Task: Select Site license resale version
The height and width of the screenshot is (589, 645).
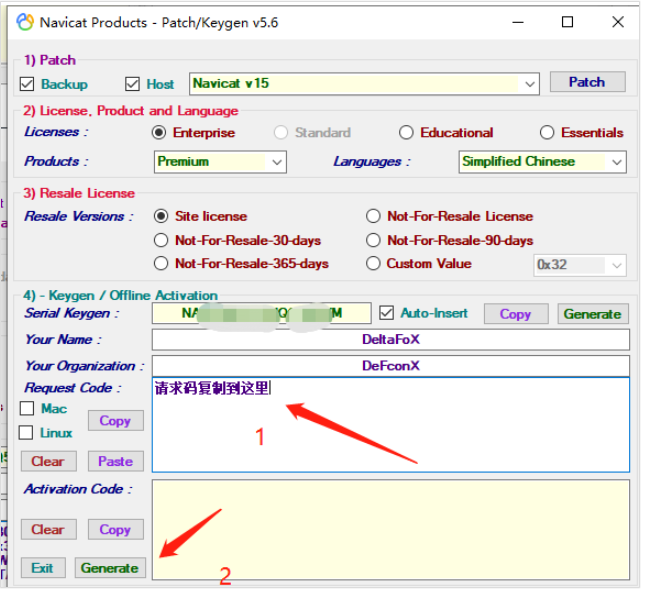Action: pos(161,216)
